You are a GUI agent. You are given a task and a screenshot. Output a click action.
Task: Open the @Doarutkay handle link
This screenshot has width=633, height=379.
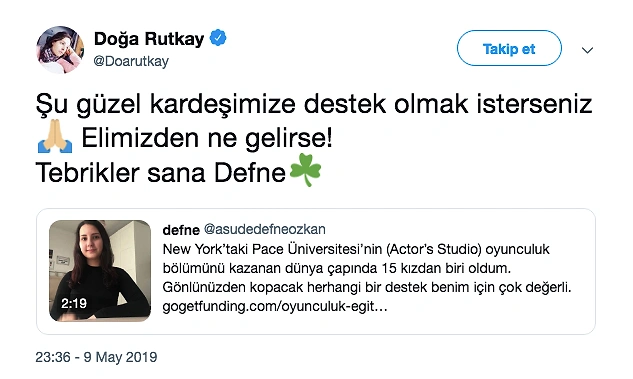(131, 61)
